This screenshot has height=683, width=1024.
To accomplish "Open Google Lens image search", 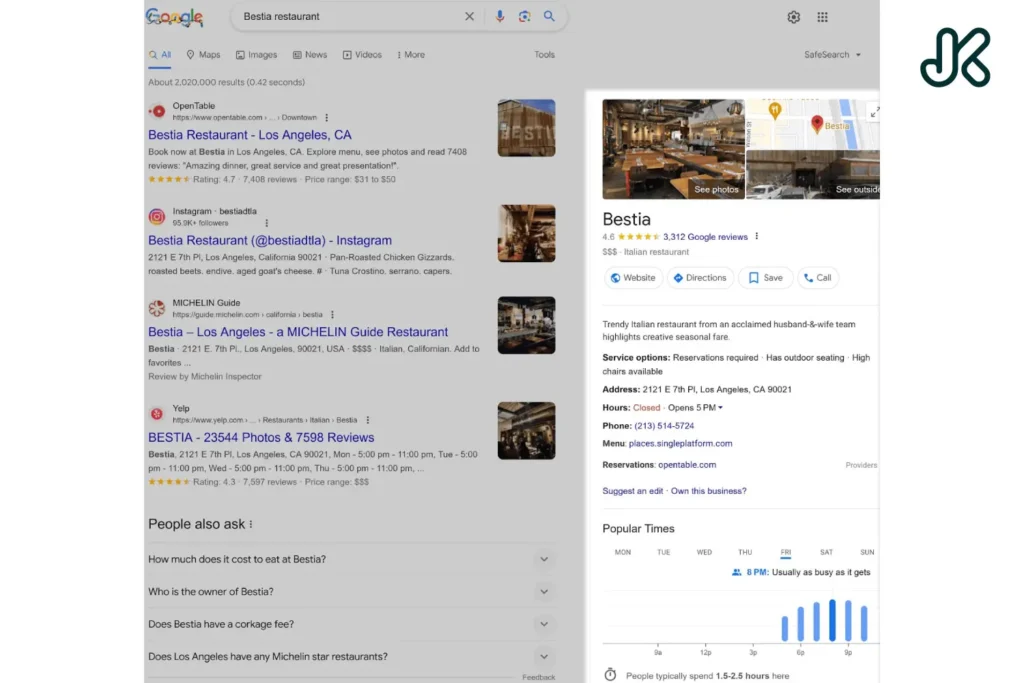I will click(x=524, y=16).
